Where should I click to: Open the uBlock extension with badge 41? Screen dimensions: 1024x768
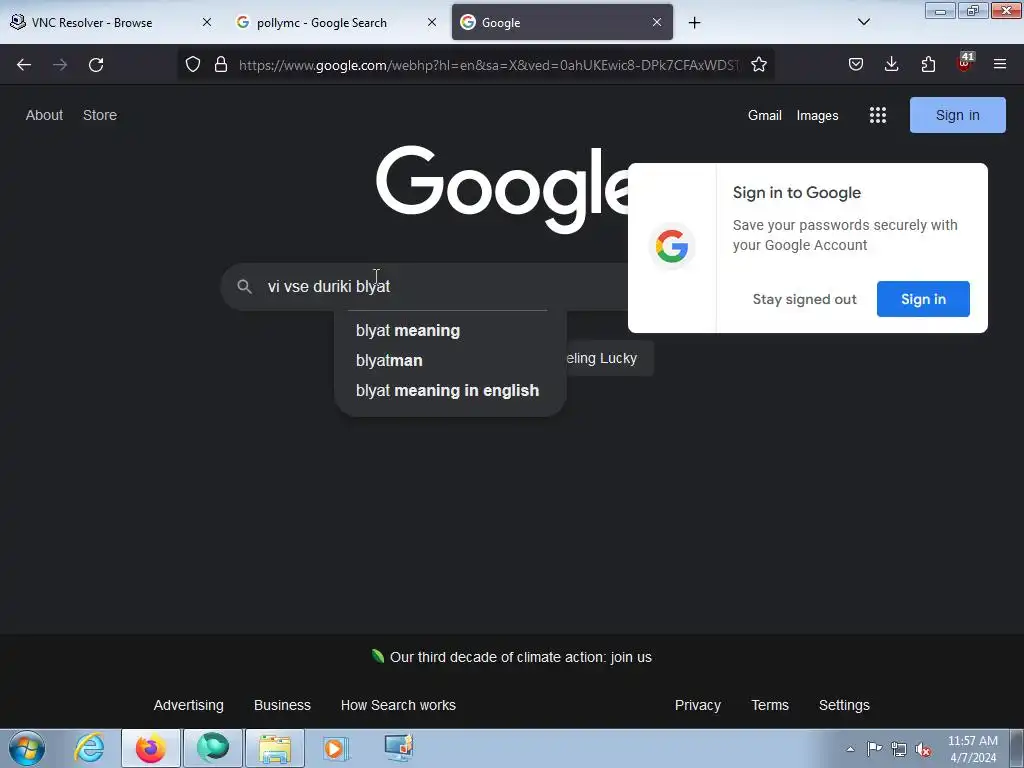pos(965,63)
